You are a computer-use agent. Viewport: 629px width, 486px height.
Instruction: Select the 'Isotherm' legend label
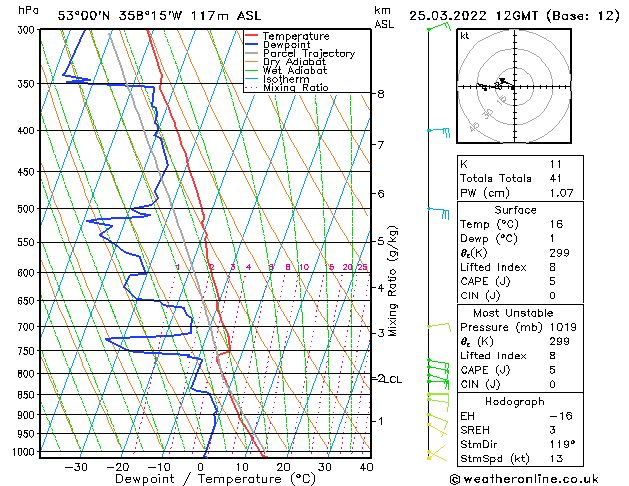286,79
